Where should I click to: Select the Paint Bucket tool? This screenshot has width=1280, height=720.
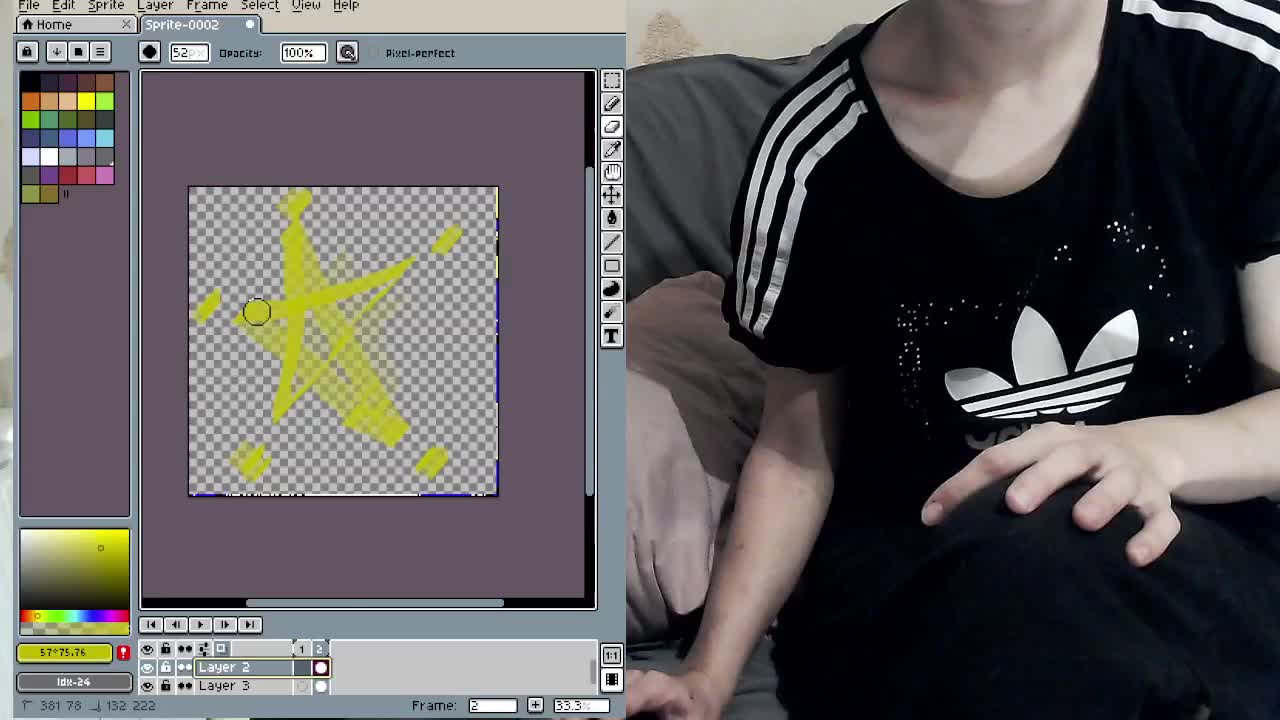click(611, 218)
